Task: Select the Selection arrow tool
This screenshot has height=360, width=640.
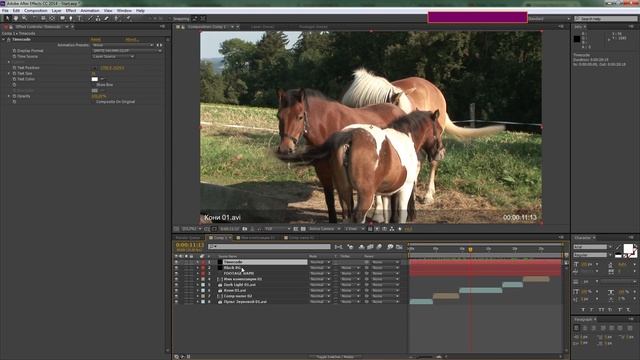Action: (7, 18)
